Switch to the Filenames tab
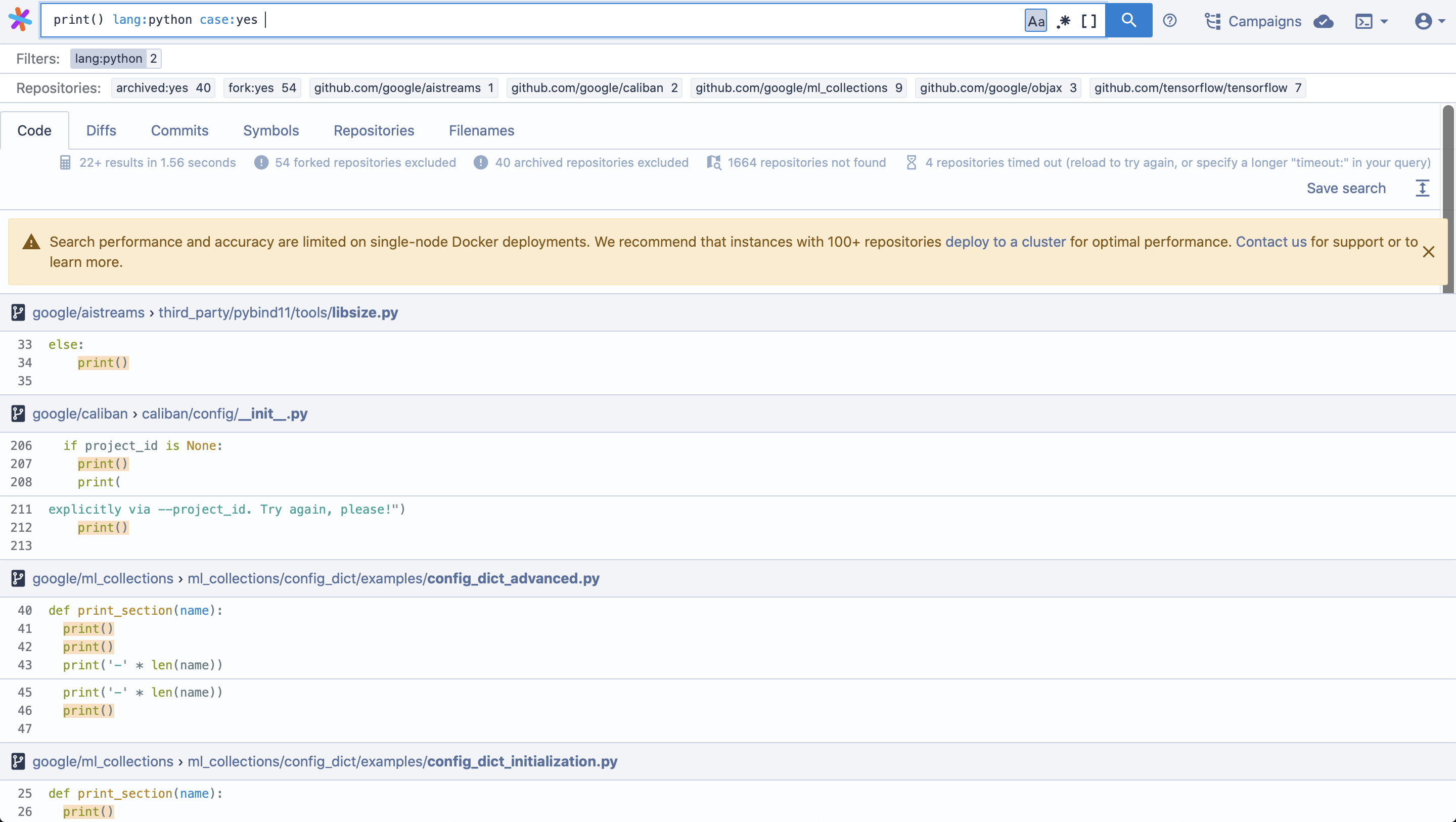Viewport: 1456px width, 822px height. (x=482, y=130)
